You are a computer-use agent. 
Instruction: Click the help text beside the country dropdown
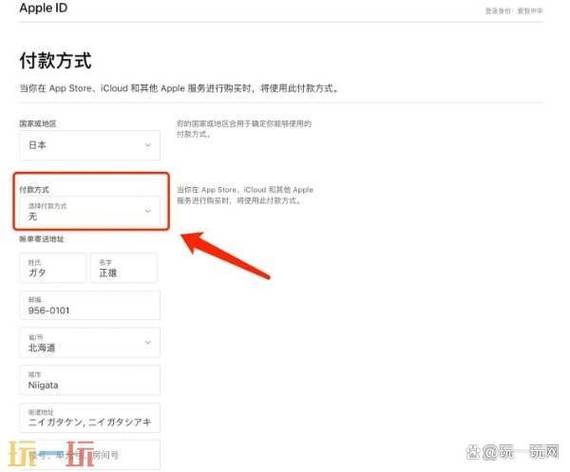click(x=244, y=129)
